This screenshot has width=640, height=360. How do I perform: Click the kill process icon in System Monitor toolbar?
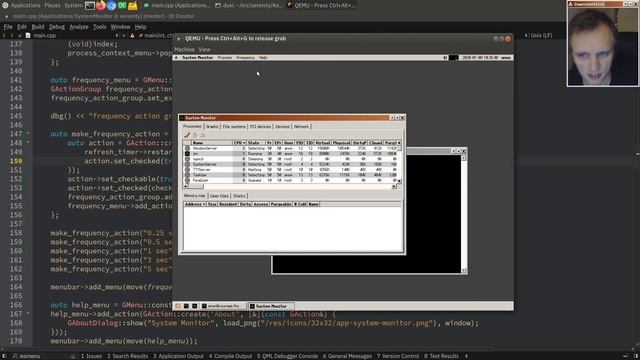[x=187, y=135]
